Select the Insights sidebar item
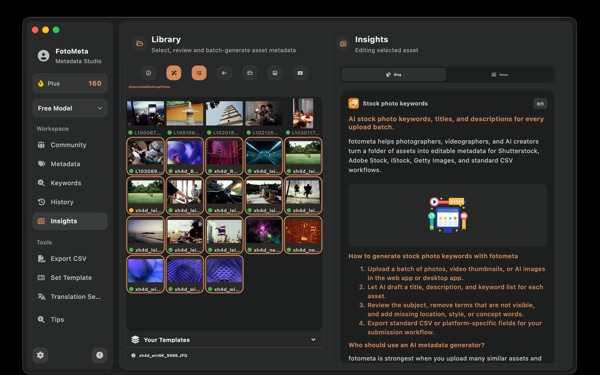Image resolution: width=600 pixels, height=375 pixels. coord(70,221)
